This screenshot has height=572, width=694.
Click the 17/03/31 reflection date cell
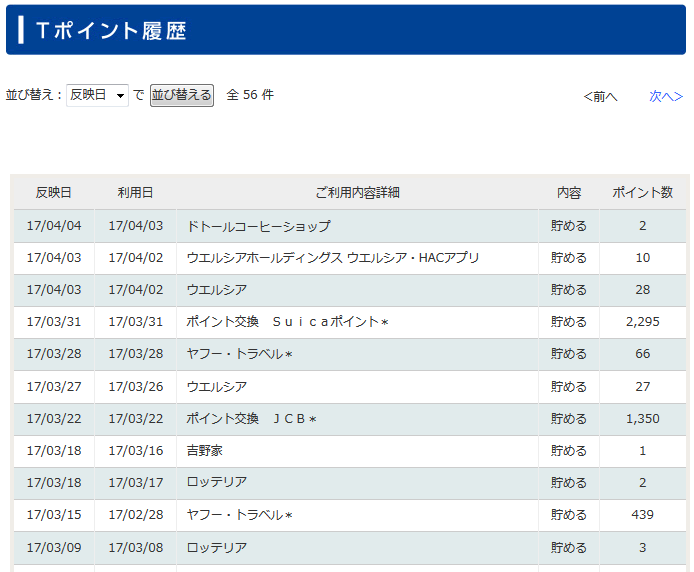point(54,322)
